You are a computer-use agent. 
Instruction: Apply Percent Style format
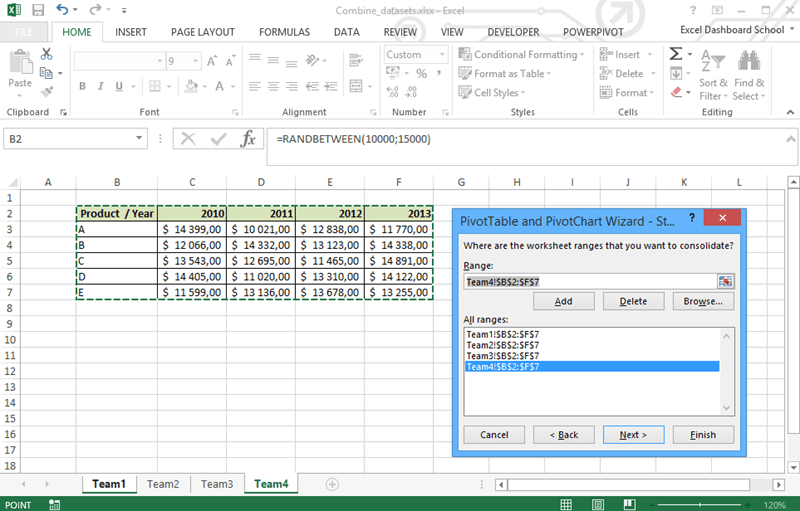coord(421,73)
